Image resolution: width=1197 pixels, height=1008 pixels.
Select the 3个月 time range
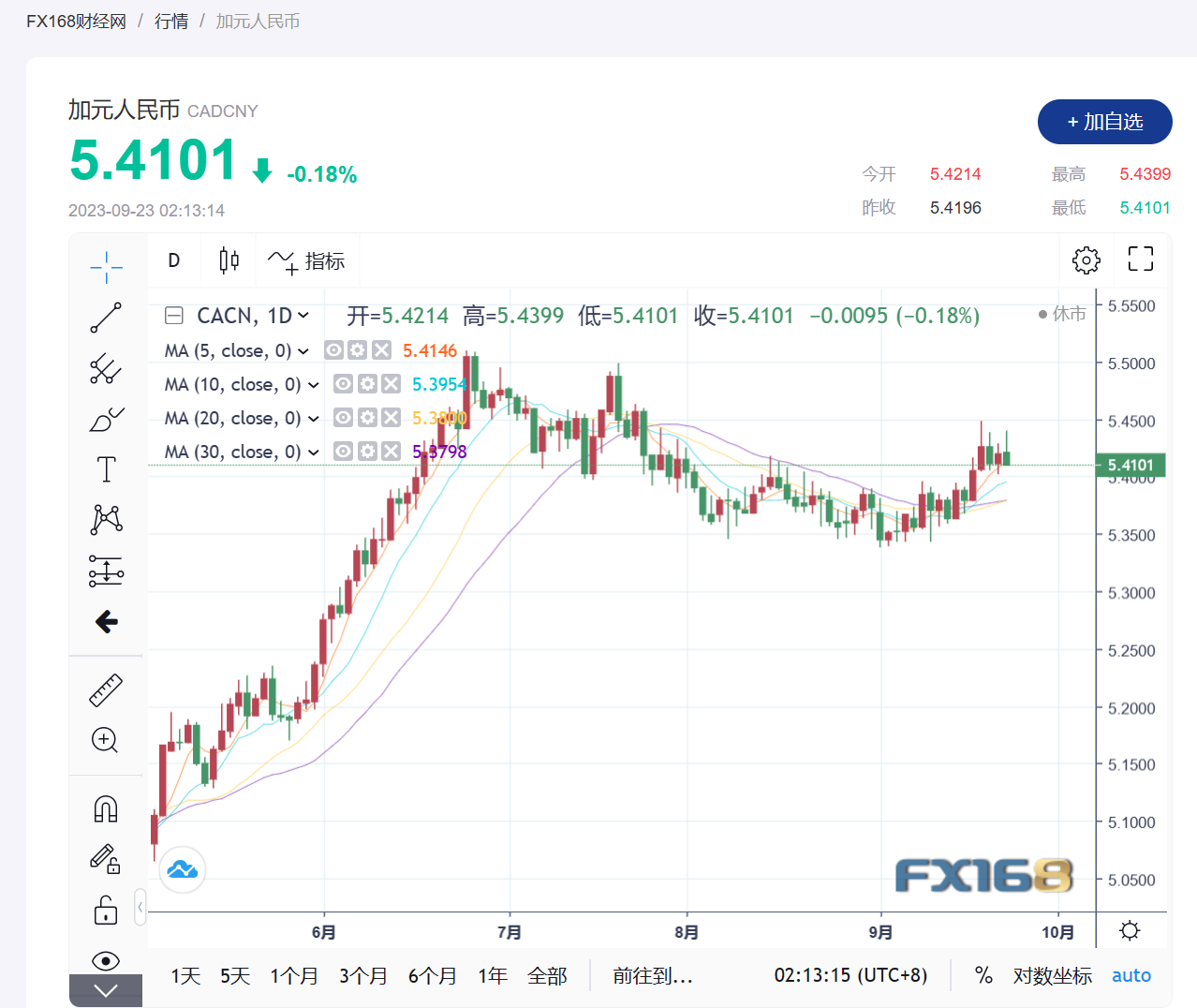click(363, 975)
